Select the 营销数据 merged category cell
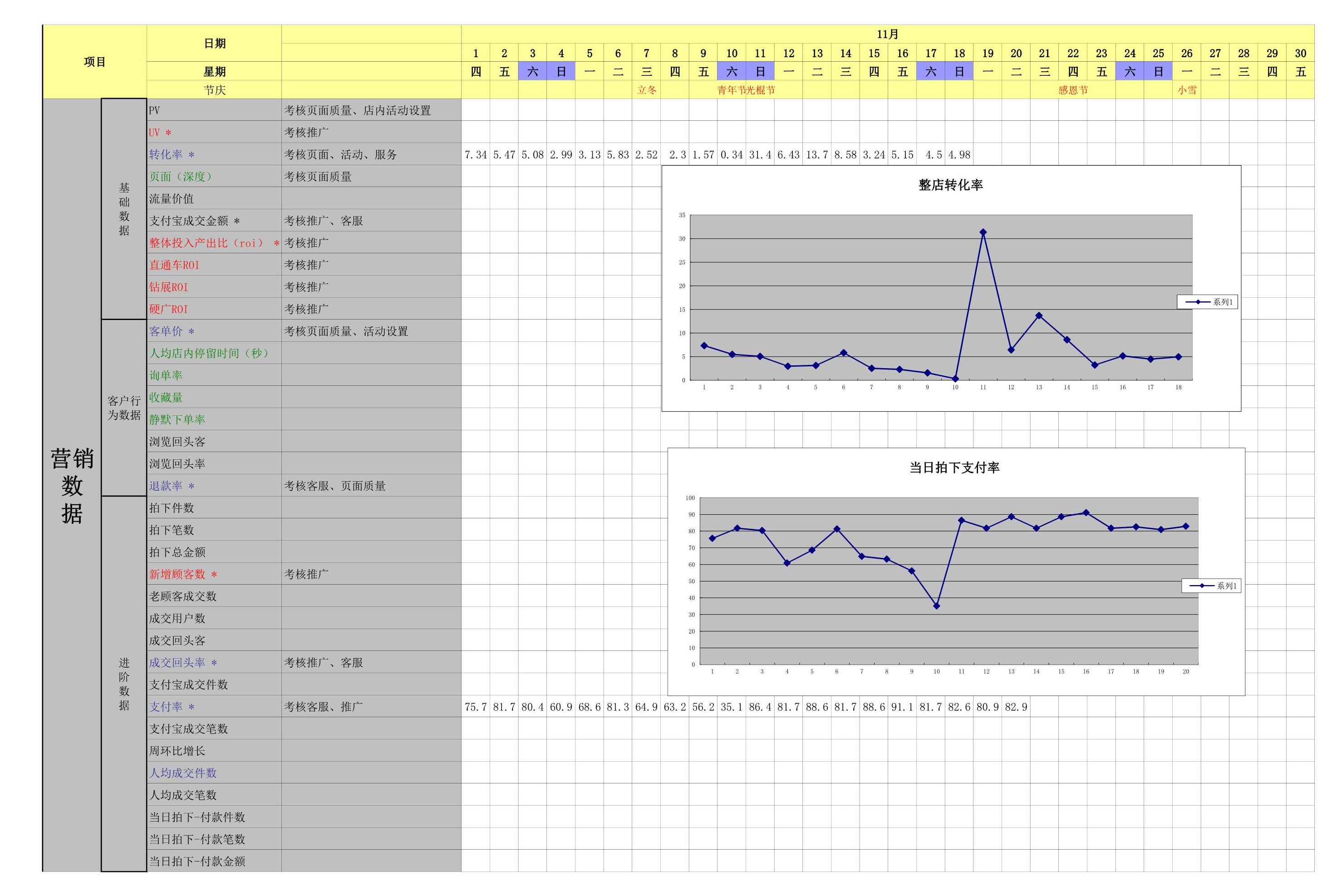Viewport: 1337px width, 896px height. (72, 485)
